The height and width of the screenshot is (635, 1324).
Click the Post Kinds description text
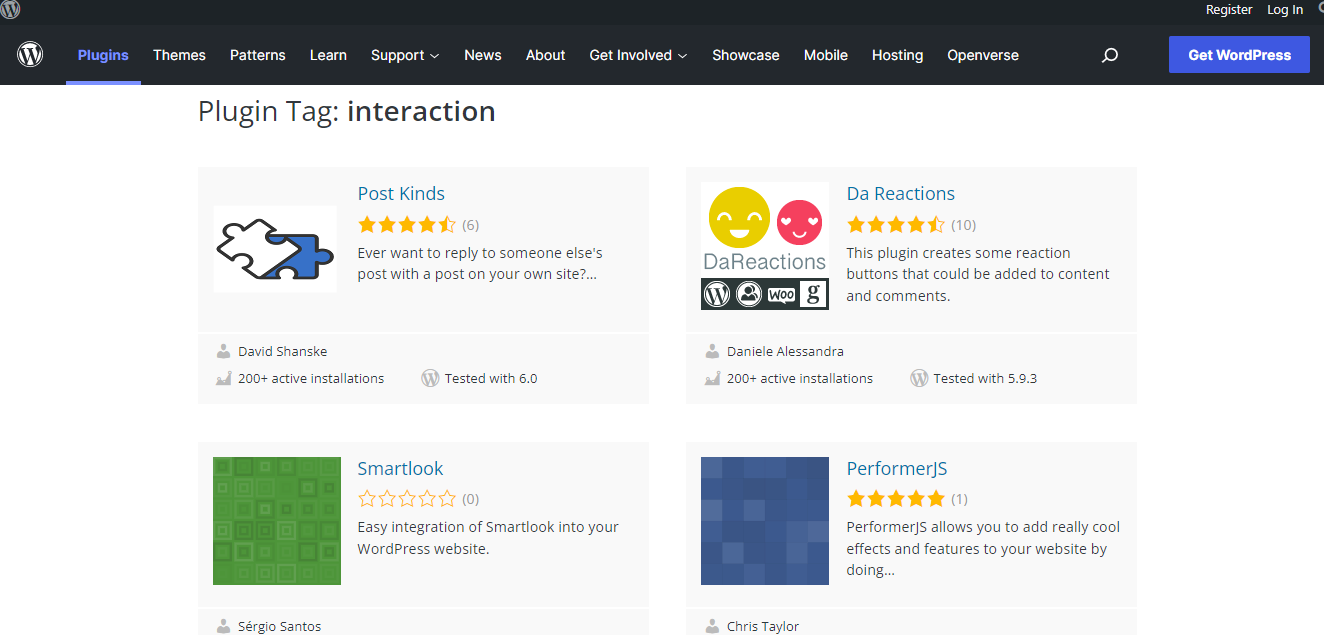point(480,263)
